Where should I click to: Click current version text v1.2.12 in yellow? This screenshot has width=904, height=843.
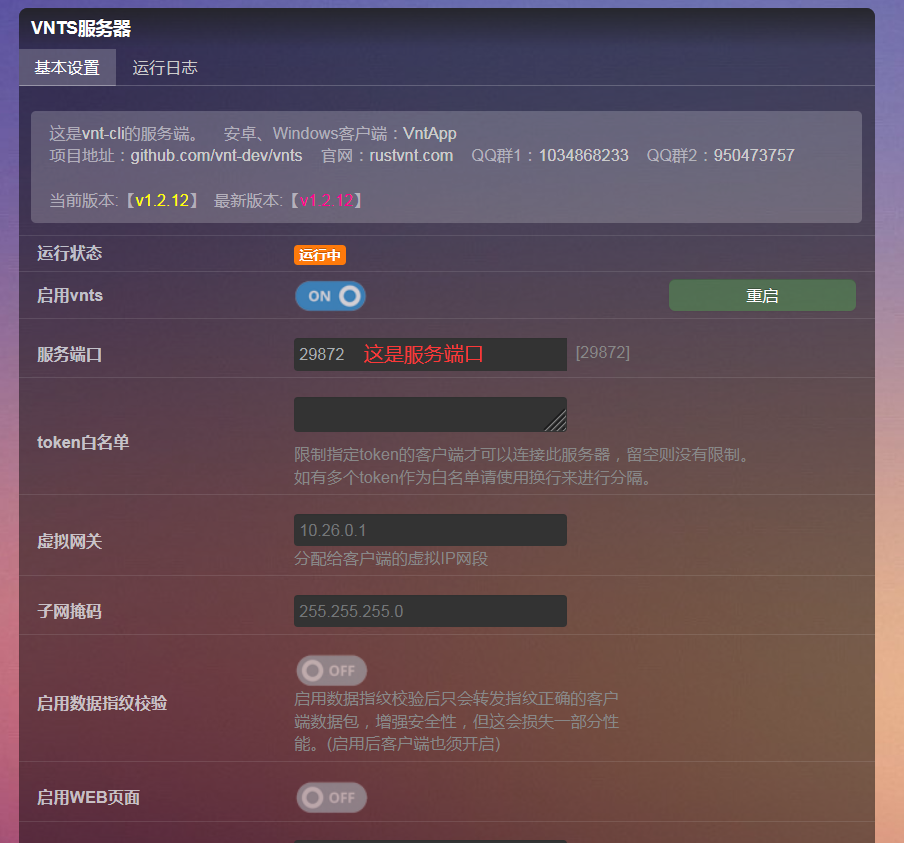click(162, 201)
